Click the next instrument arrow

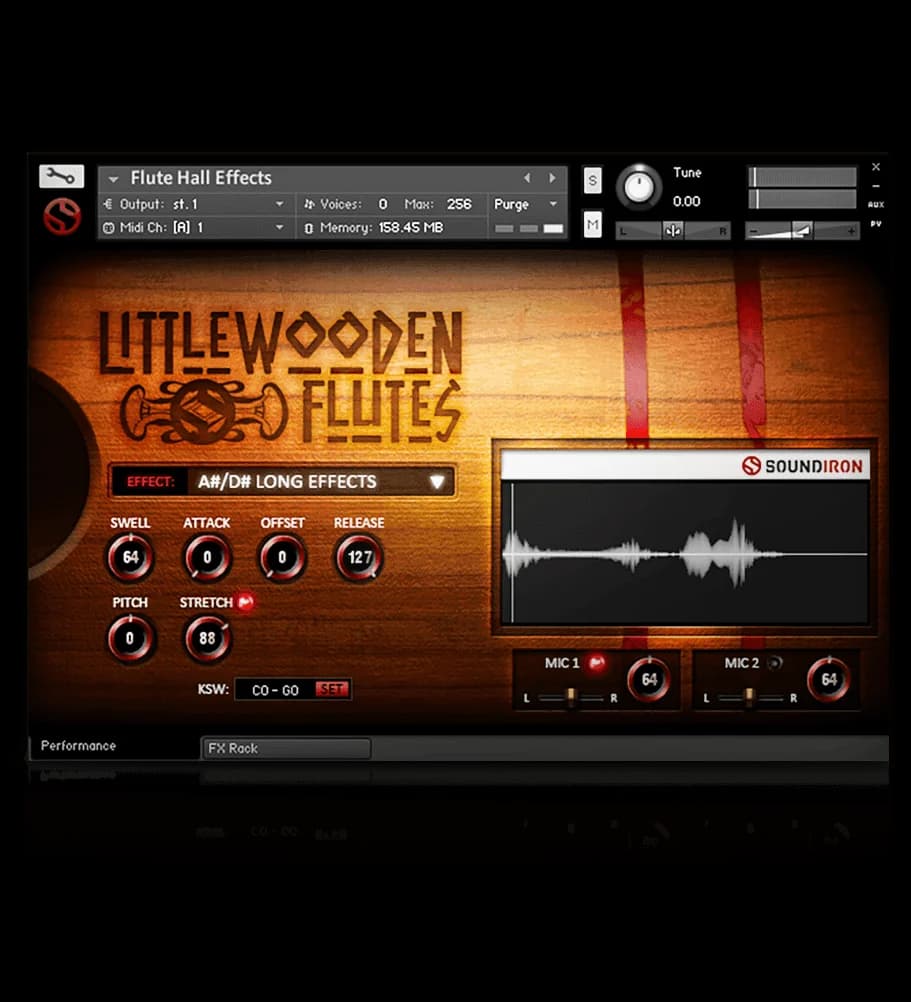click(552, 177)
